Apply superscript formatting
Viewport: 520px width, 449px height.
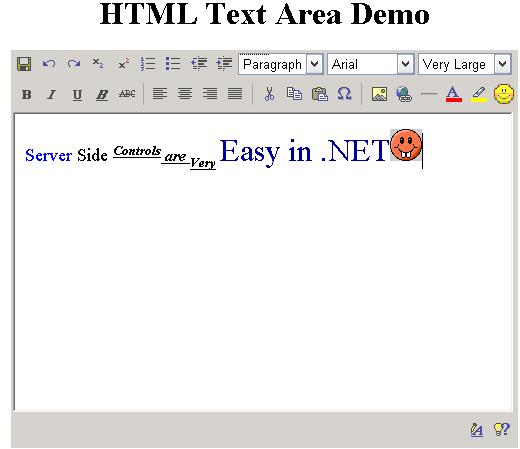point(123,64)
